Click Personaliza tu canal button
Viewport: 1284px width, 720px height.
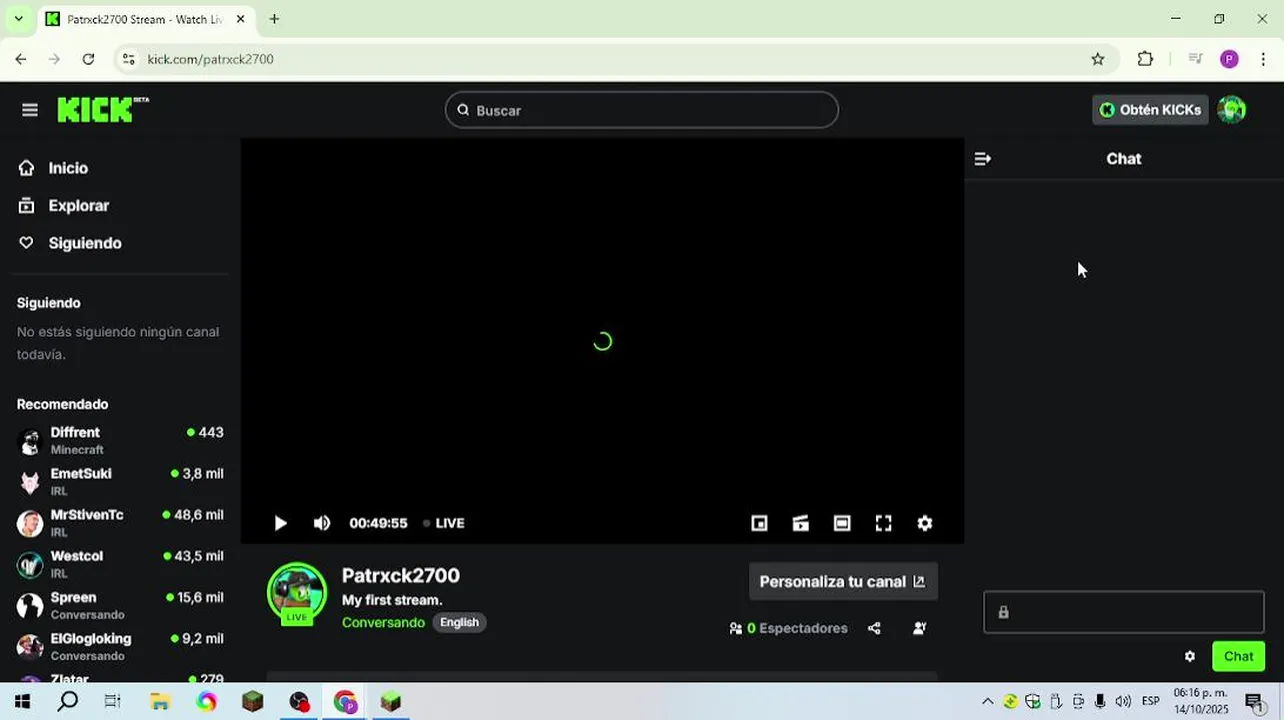pyautogui.click(x=843, y=581)
